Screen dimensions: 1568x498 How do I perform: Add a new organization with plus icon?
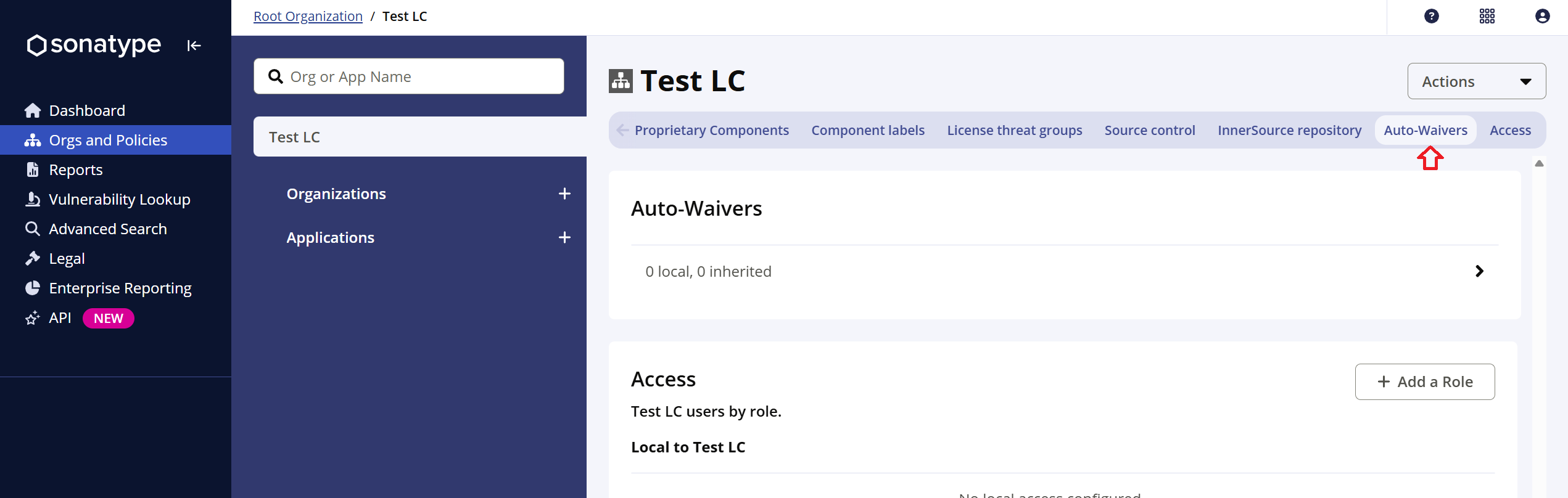[564, 194]
